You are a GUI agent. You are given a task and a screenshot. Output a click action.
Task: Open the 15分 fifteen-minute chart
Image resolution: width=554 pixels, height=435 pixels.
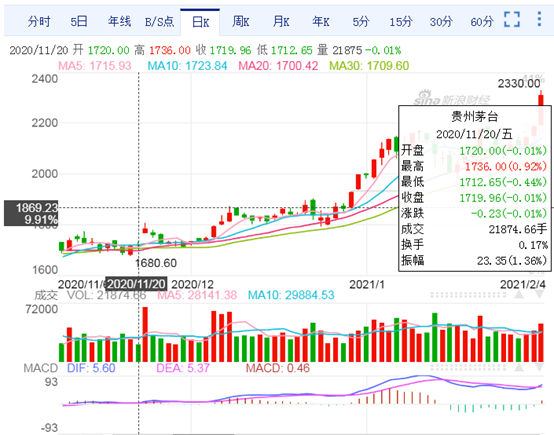pyautogui.click(x=401, y=22)
